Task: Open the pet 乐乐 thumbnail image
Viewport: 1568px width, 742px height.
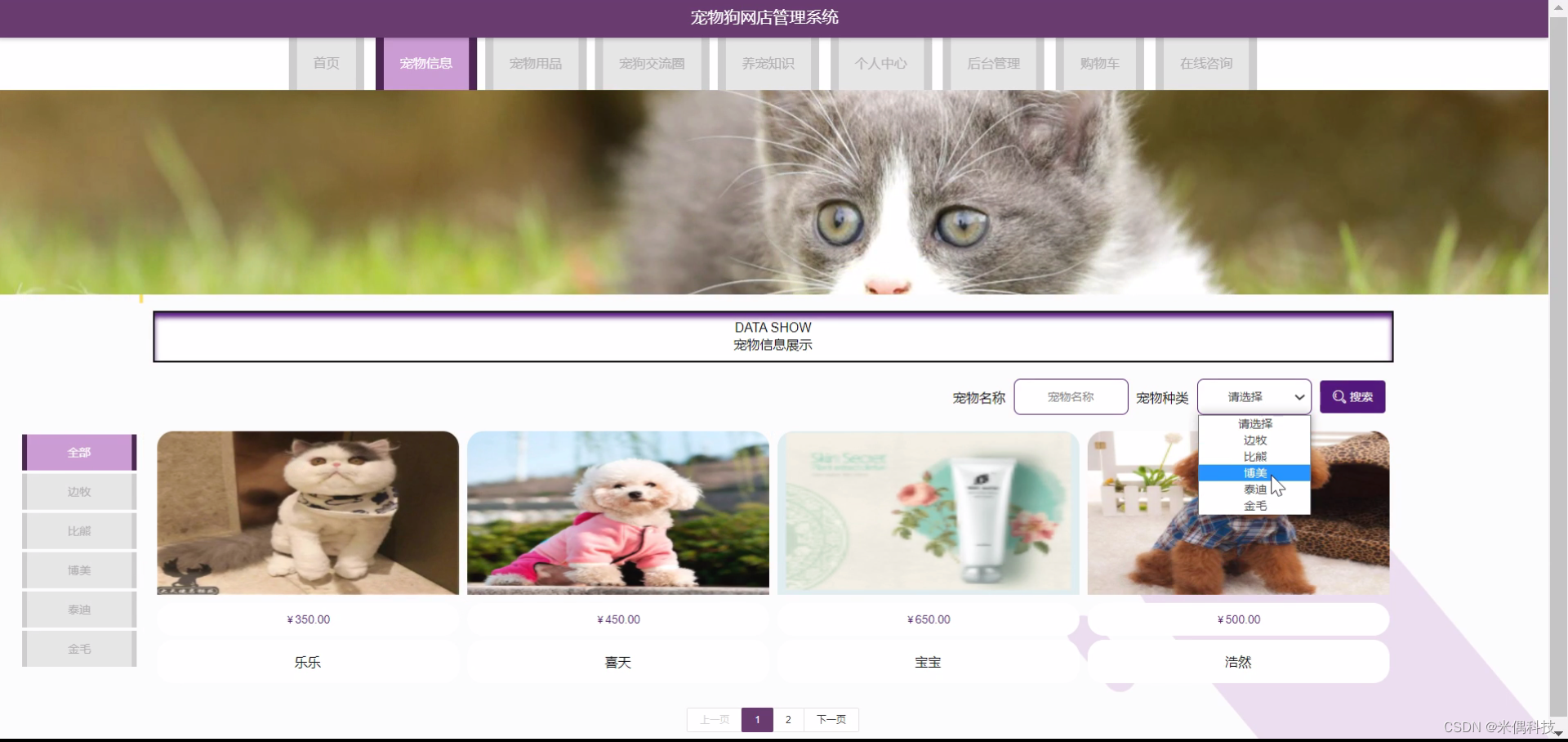Action: 307,512
